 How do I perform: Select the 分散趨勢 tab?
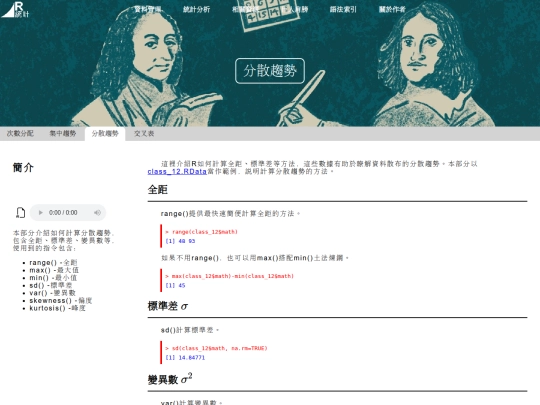click(105, 134)
